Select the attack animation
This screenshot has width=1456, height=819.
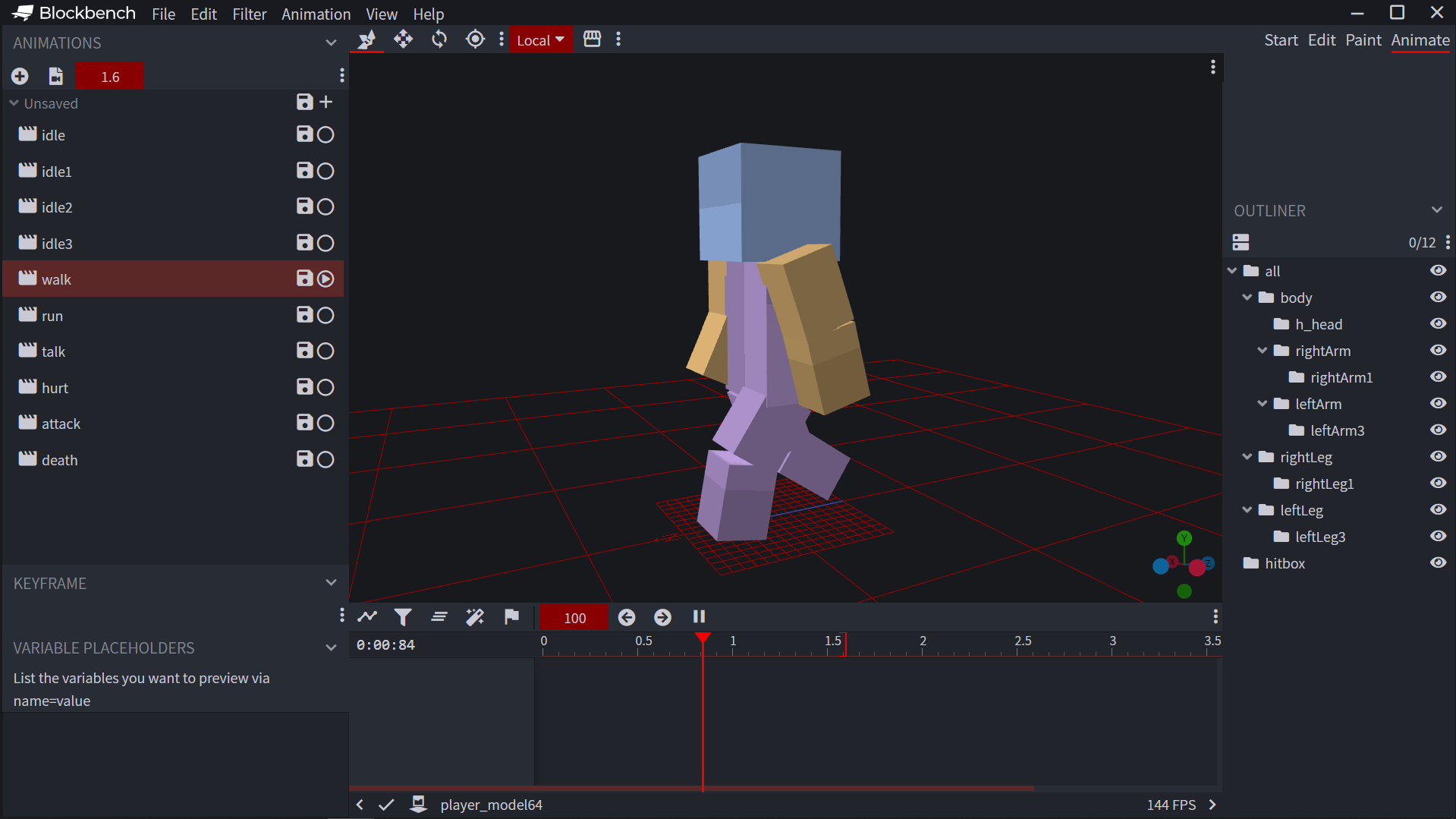(174, 424)
